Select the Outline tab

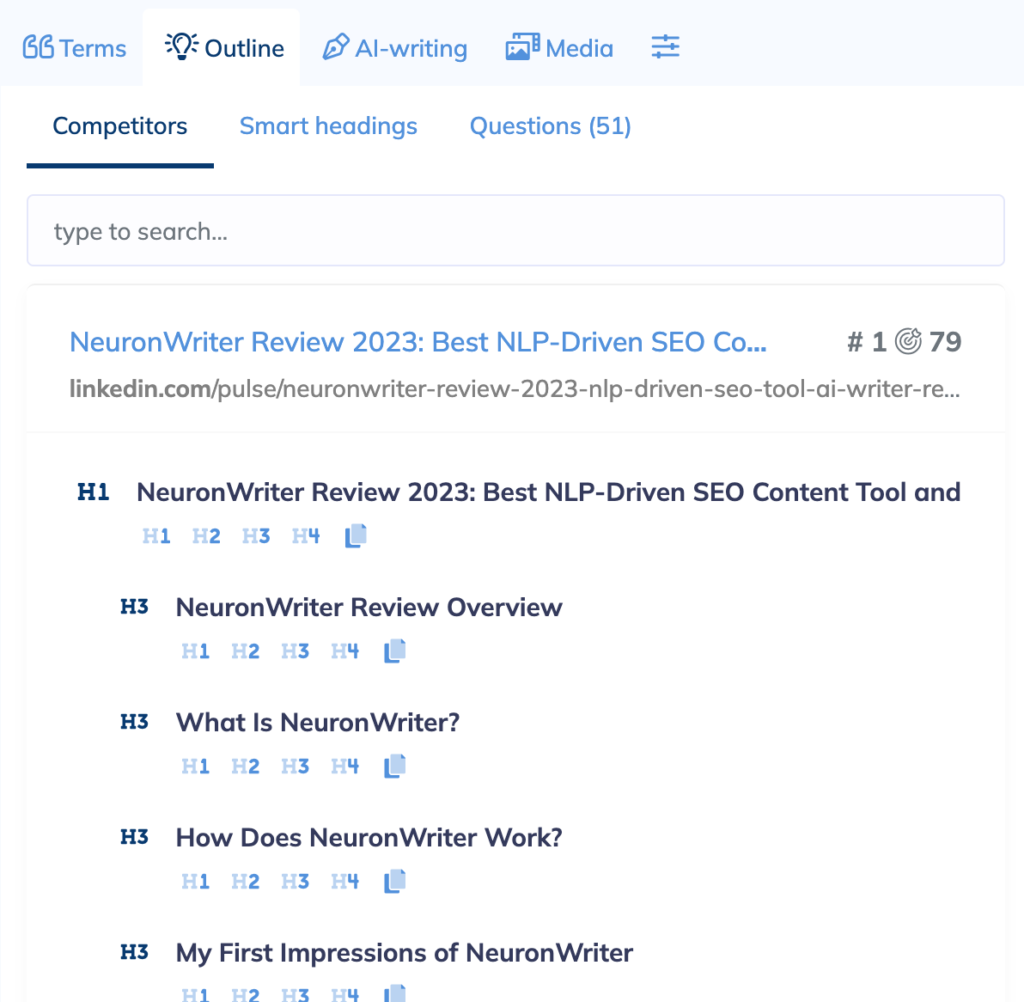pos(224,48)
